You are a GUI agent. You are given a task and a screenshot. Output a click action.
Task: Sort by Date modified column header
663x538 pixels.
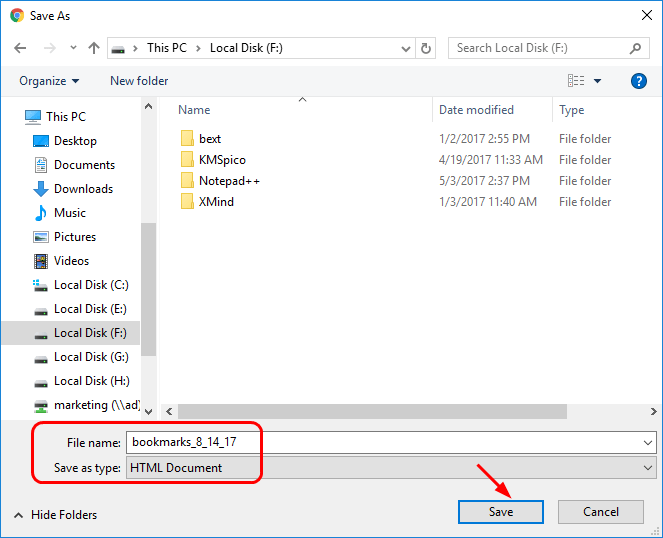click(x=476, y=110)
